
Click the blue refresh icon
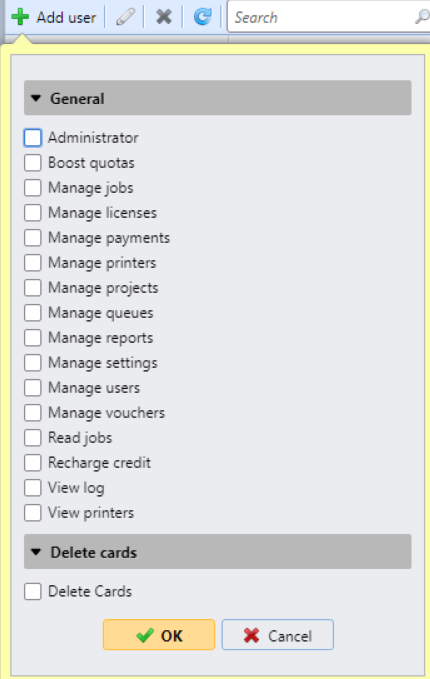pos(202,17)
